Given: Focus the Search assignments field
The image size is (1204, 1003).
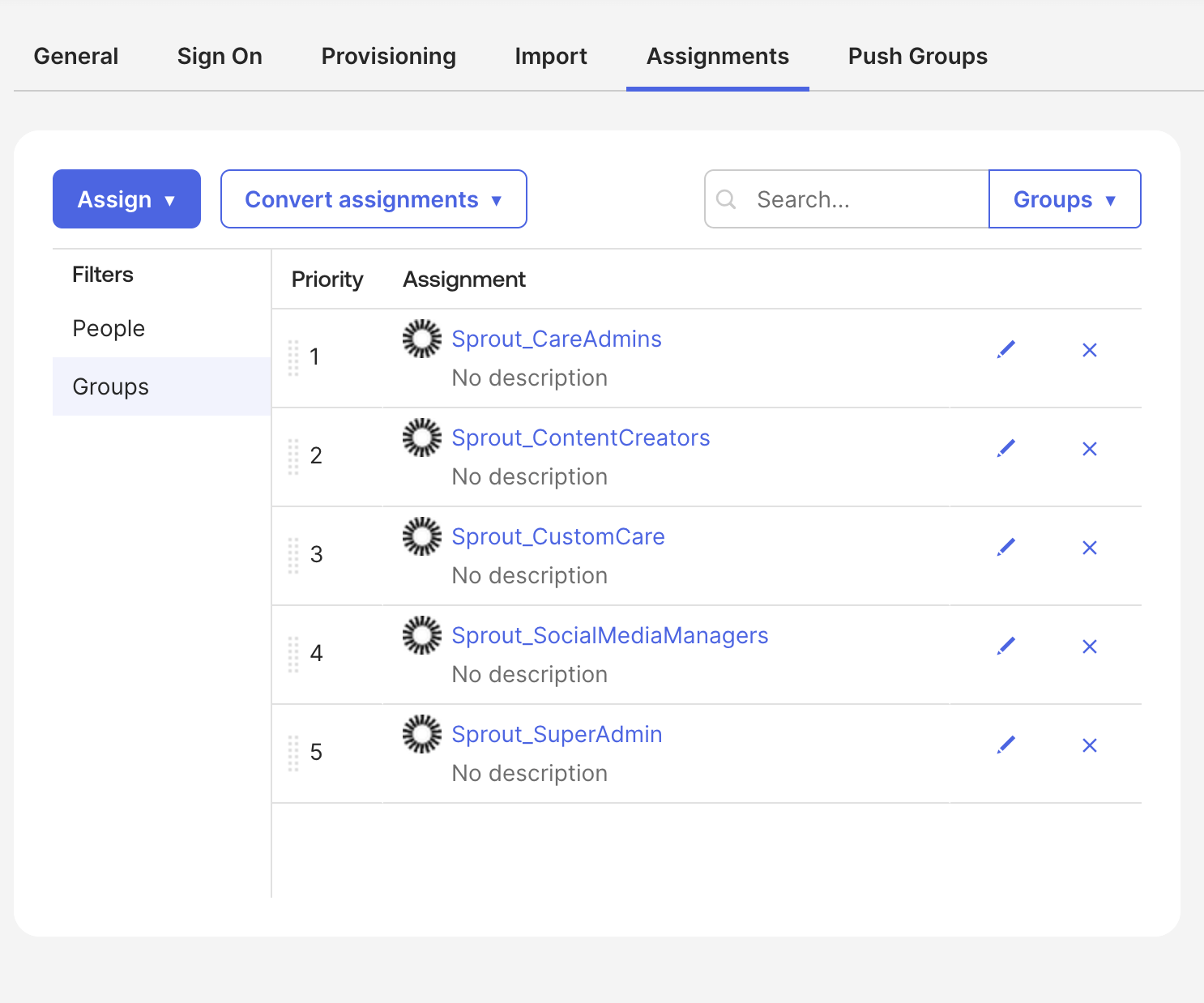Looking at the screenshot, I should click(x=847, y=199).
